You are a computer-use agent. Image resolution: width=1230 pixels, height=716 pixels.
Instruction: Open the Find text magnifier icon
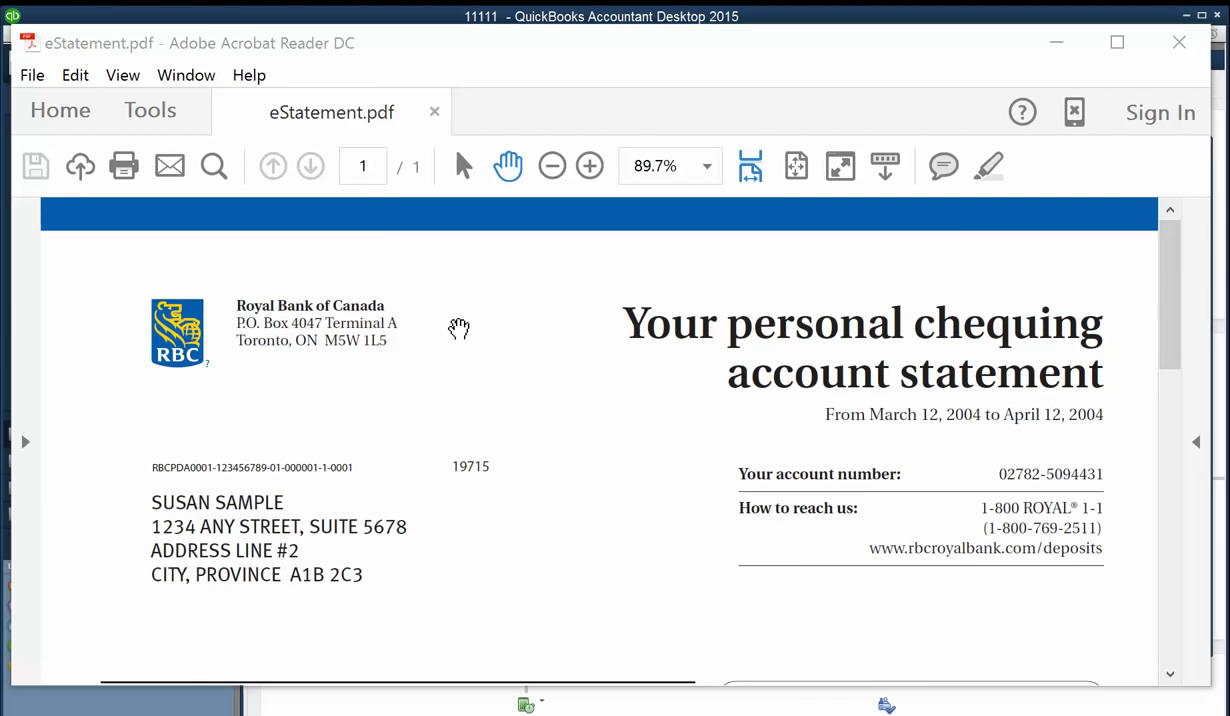click(x=214, y=166)
